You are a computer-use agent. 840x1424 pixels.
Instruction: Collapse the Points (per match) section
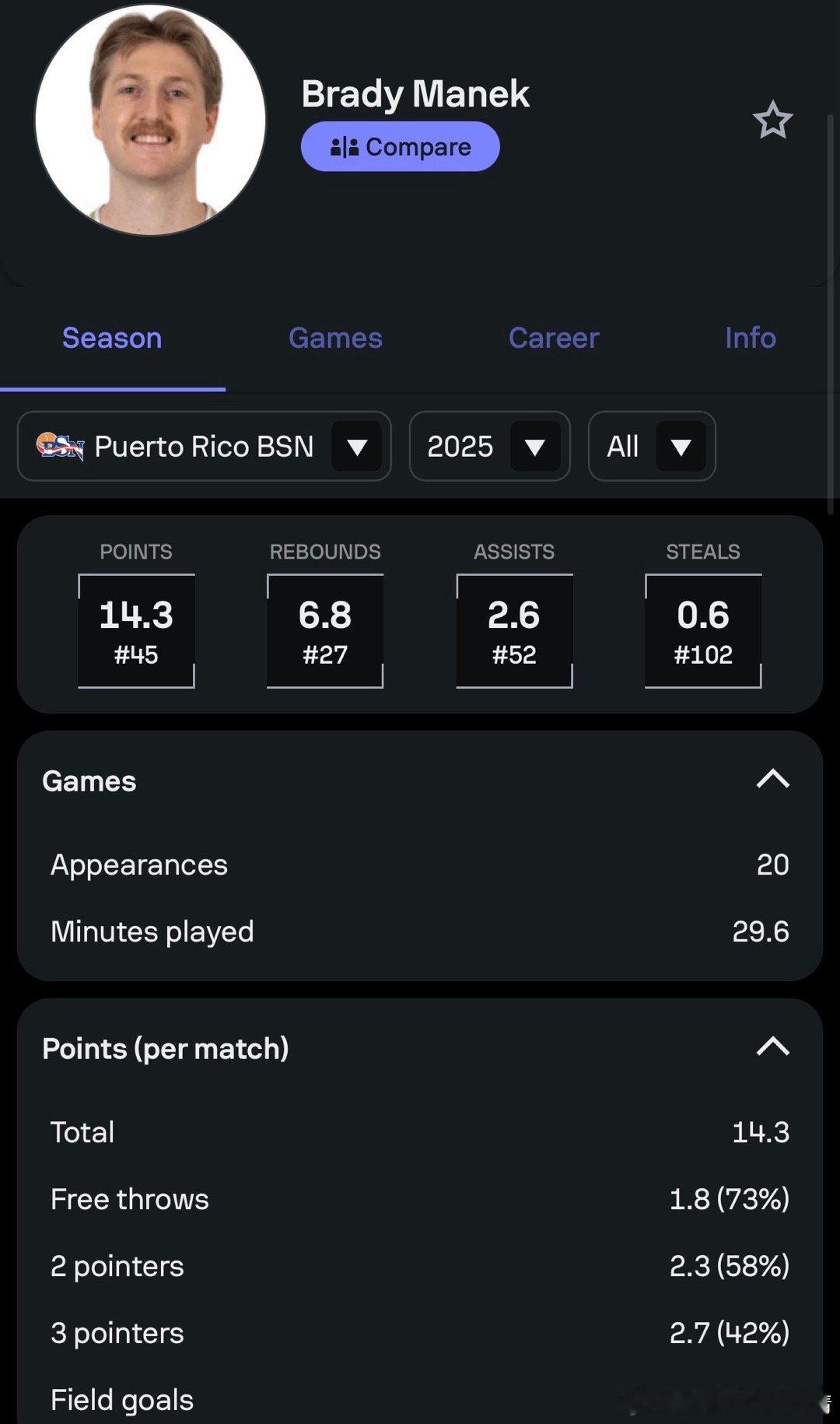click(772, 1047)
